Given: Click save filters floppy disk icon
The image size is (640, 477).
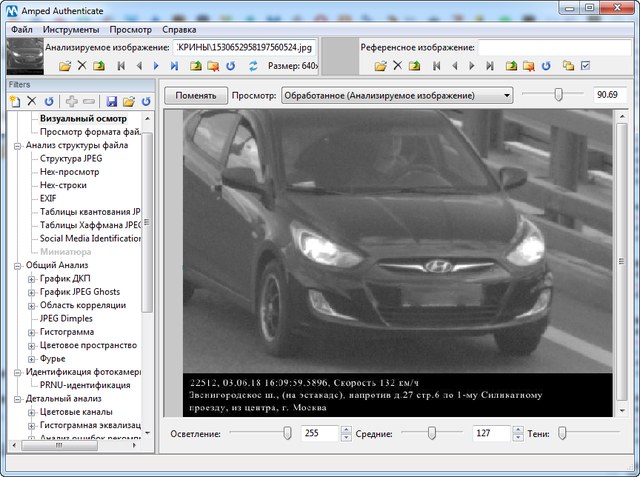Looking at the screenshot, I should click(112, 102).
